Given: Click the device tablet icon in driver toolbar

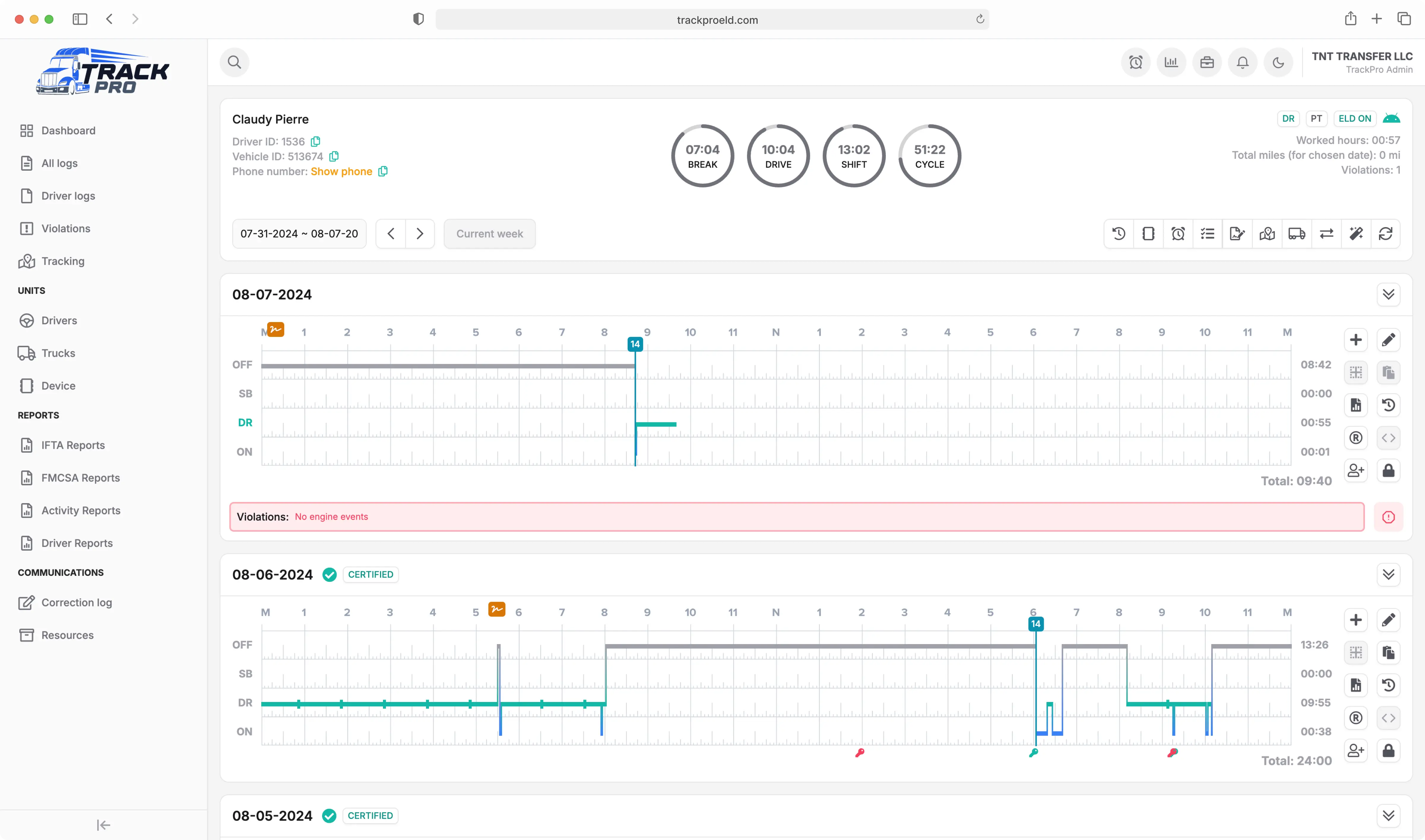Looking at the screenshot, I should 1148,234.
